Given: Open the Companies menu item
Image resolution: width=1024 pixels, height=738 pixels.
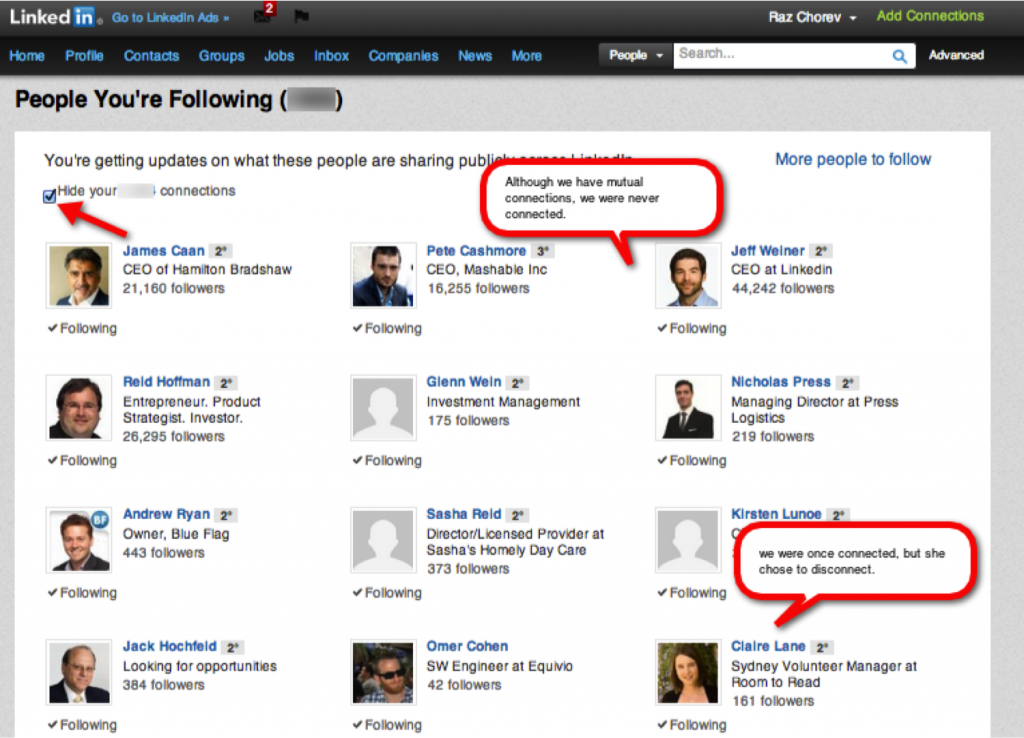Looking at the screenshot, I should coord(403,56).
